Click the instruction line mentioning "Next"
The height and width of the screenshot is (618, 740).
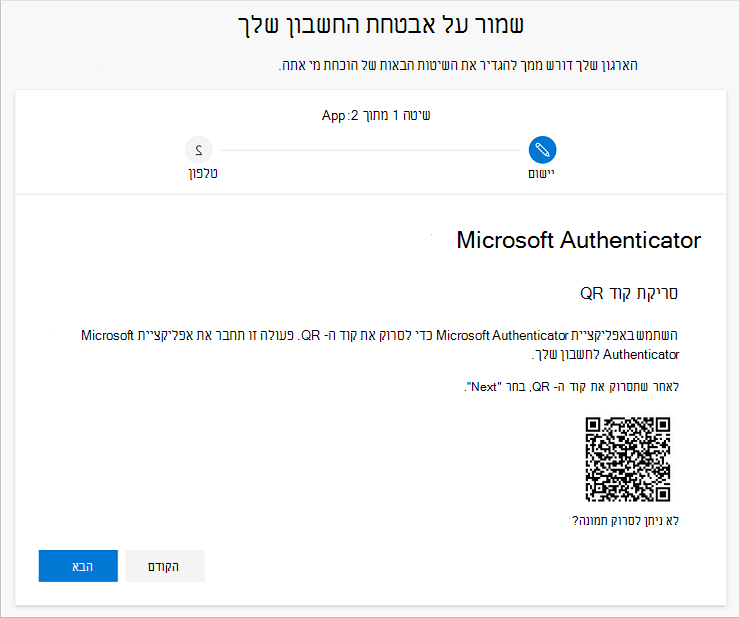point(572,387)
